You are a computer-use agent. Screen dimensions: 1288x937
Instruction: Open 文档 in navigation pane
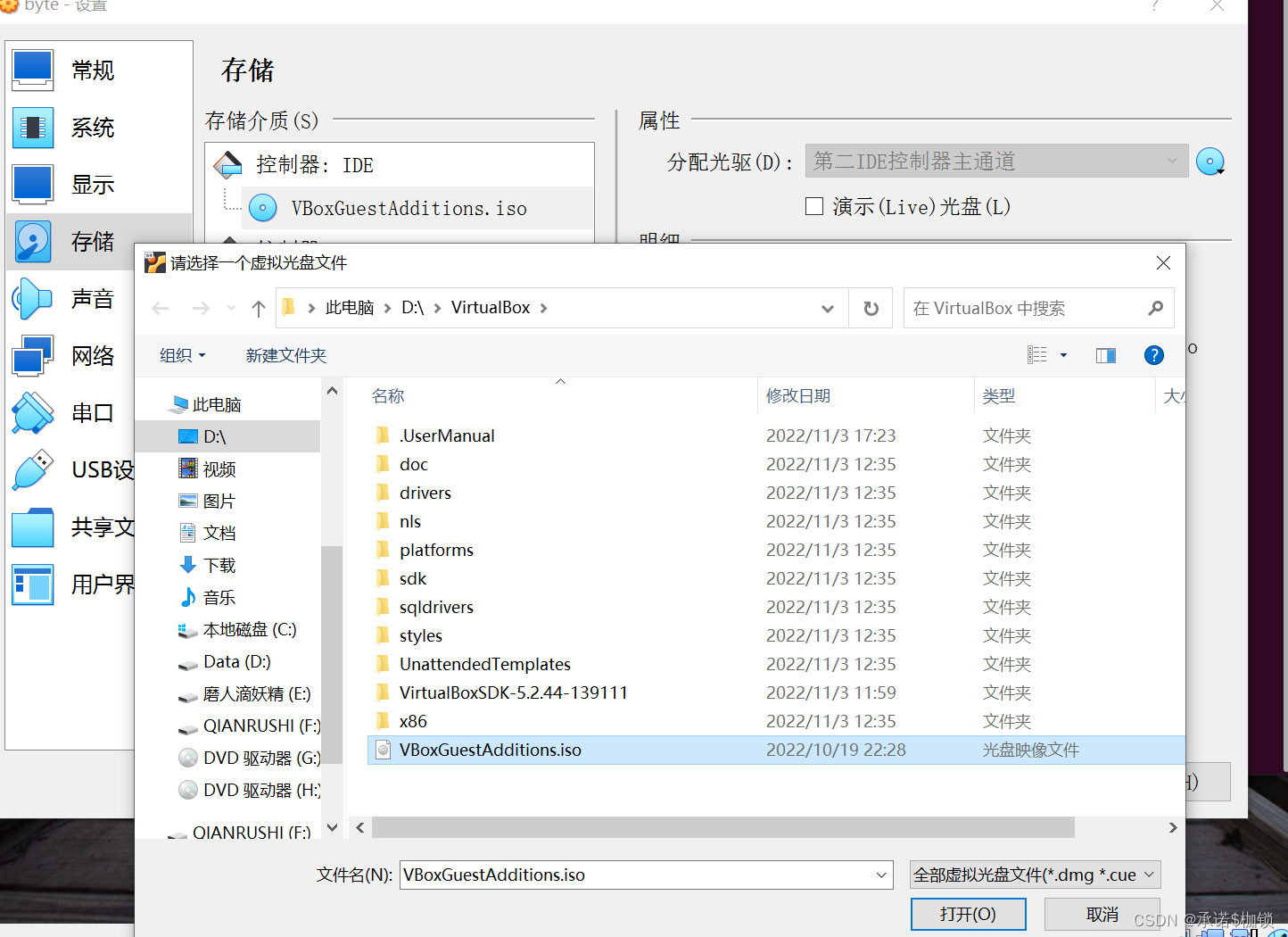pos(219,533)
